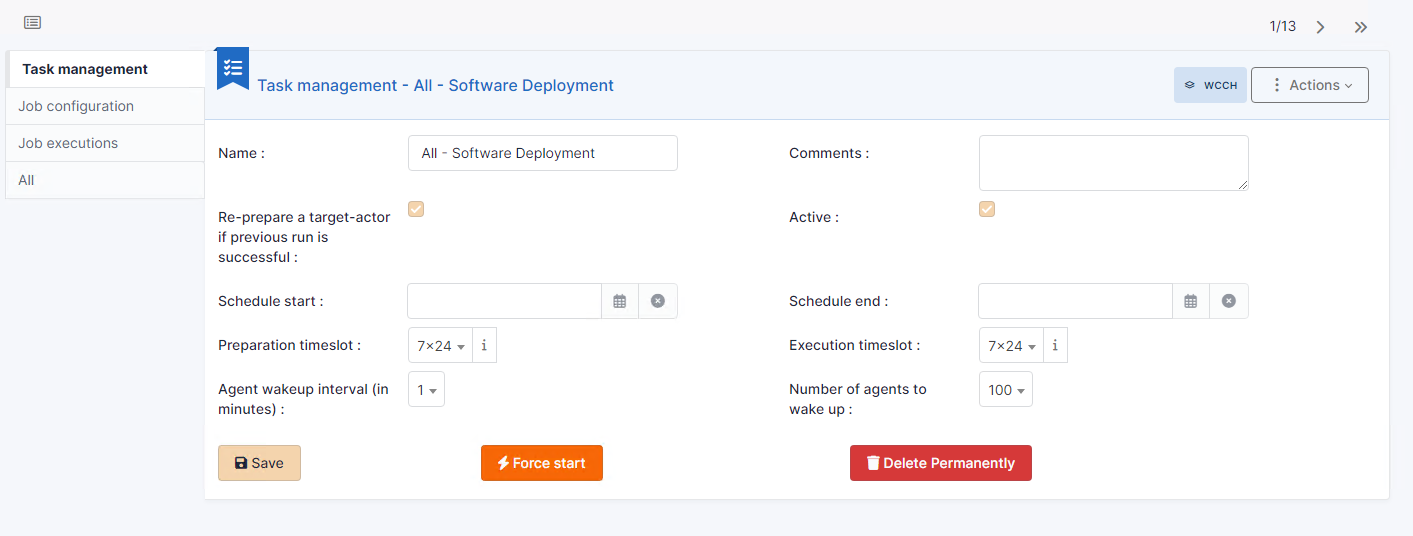Focus the Schedule end date field
Screen dimensions: 1413x536
(x=1076, y=301)
